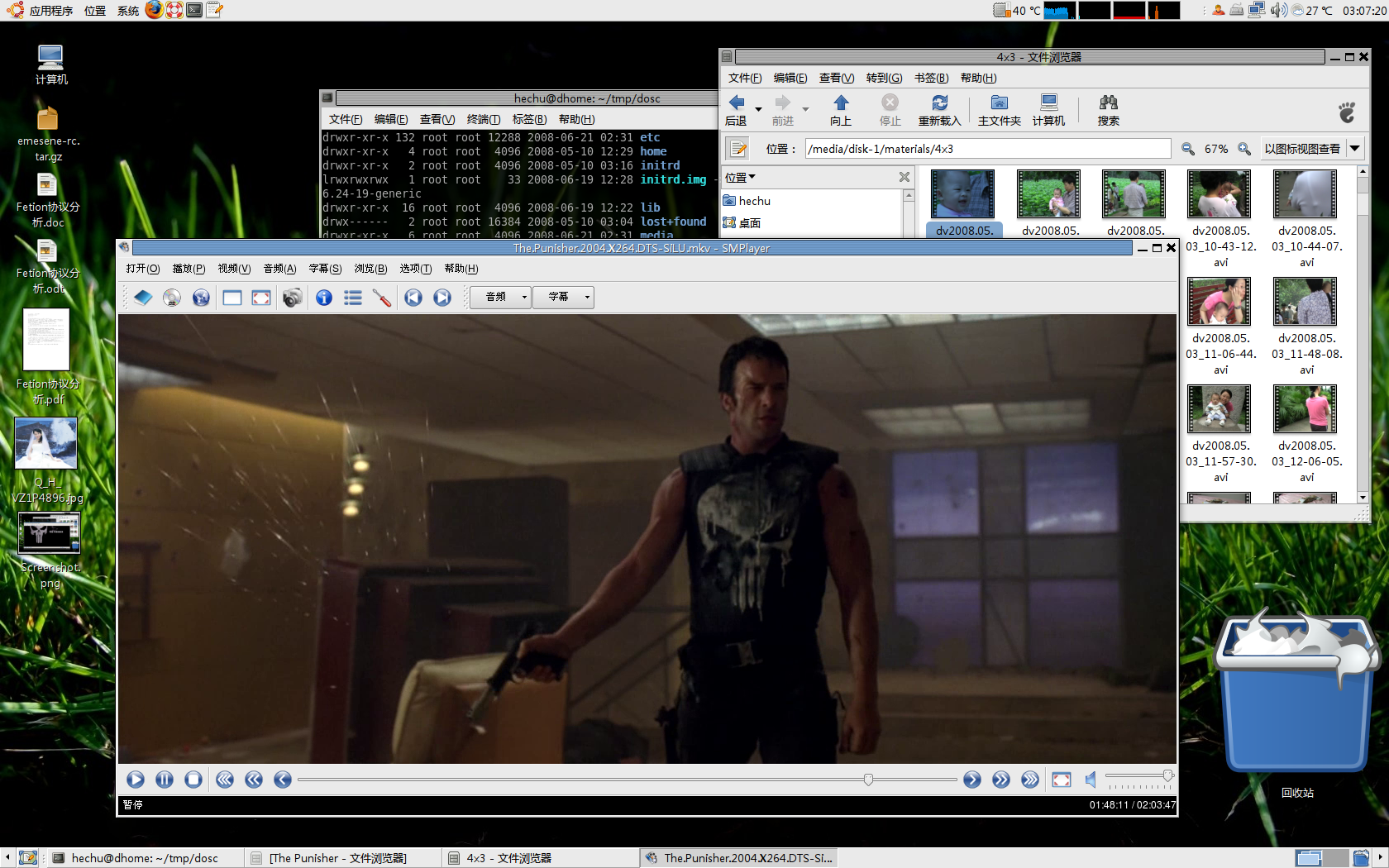Zoom in with the plus magnifier icon
Viewport: 1389px width, 868px height.
(x=1244, y=149)
